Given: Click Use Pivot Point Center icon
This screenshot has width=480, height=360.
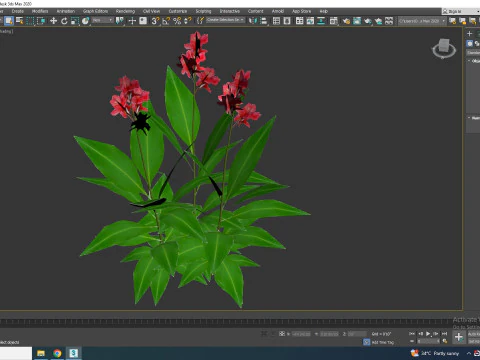Looking at the screenshot, I should click(119, 21).
